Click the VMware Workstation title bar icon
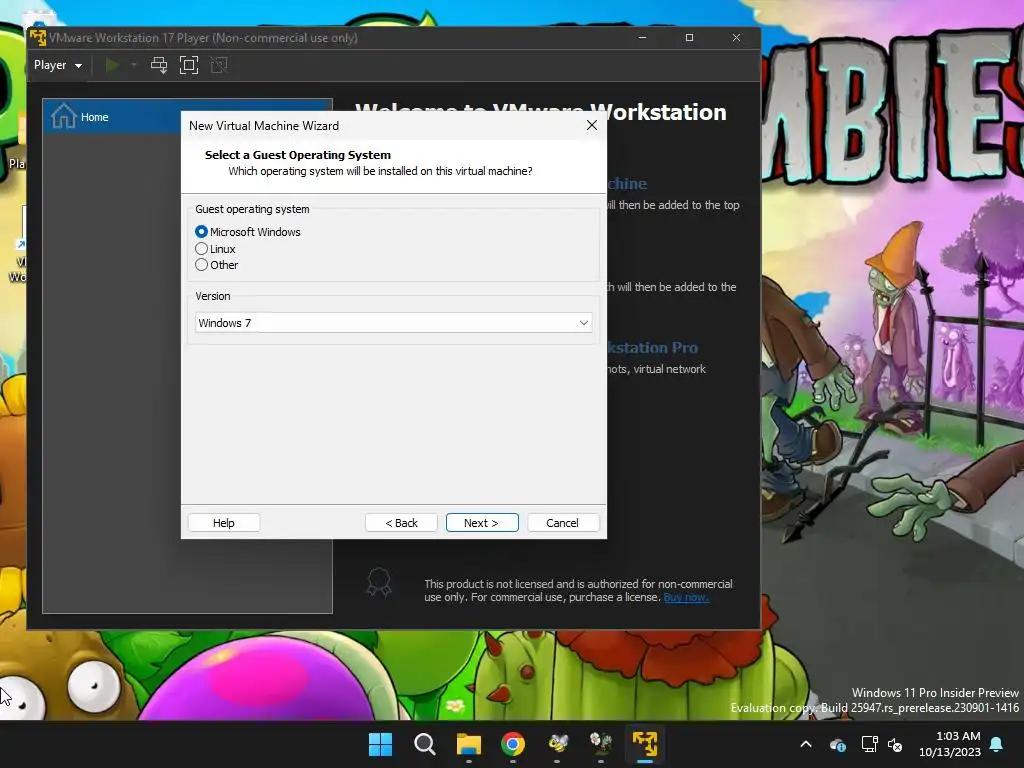 tap(38, 38)
